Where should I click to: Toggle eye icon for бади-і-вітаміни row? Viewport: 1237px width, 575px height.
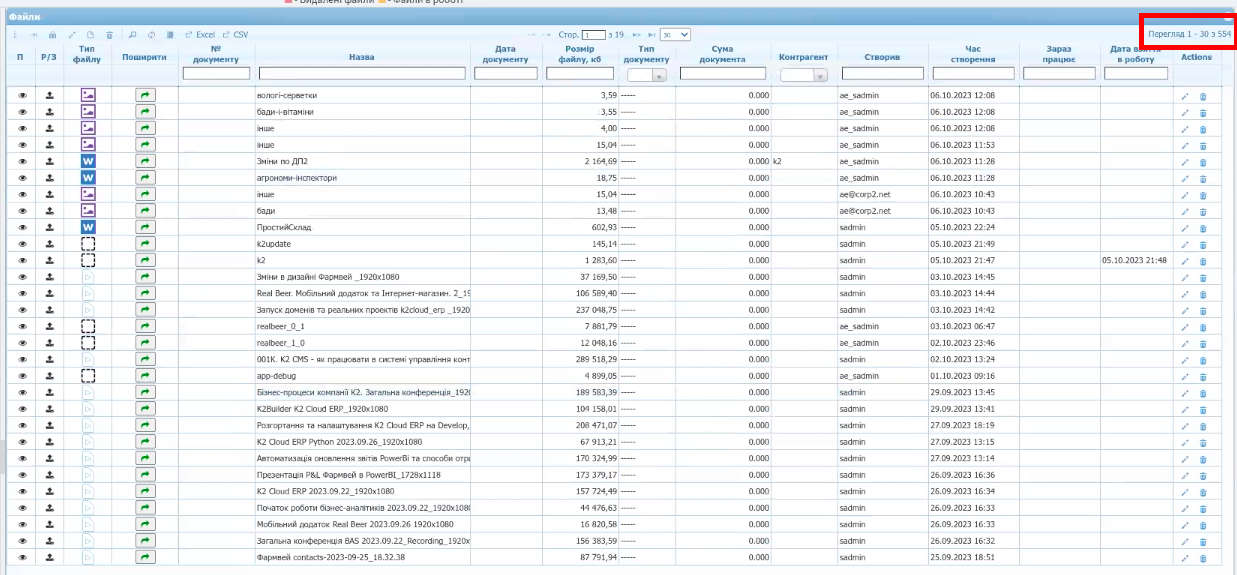[22, 112]
